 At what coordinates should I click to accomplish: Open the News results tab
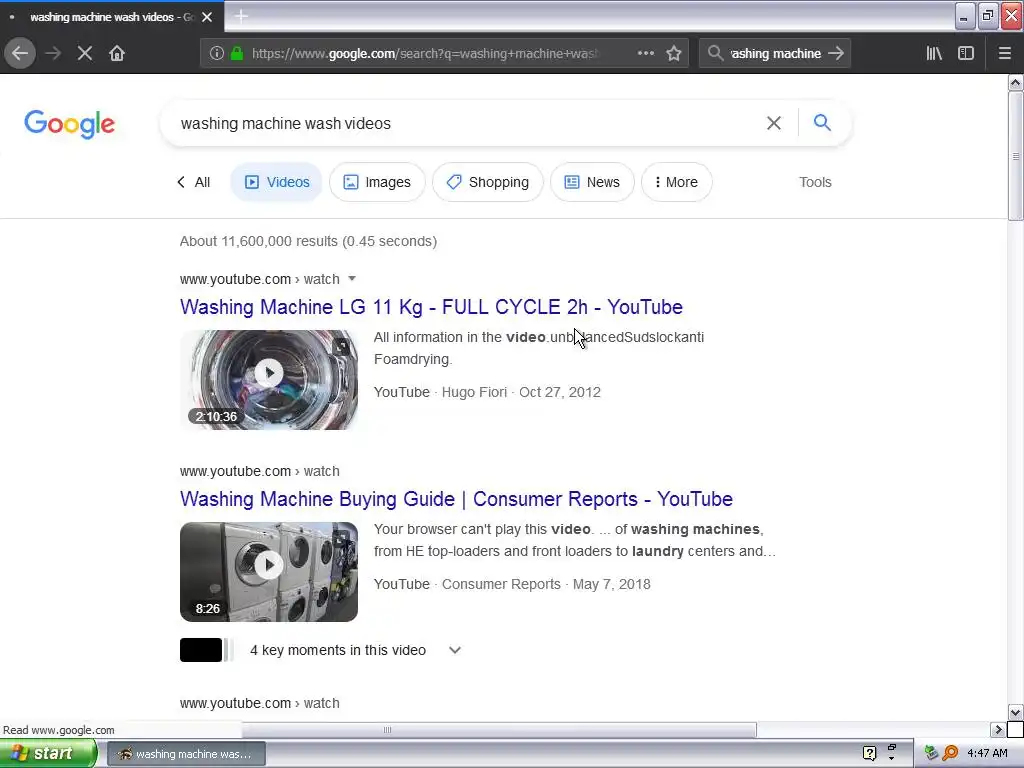[x=592, y=182]
